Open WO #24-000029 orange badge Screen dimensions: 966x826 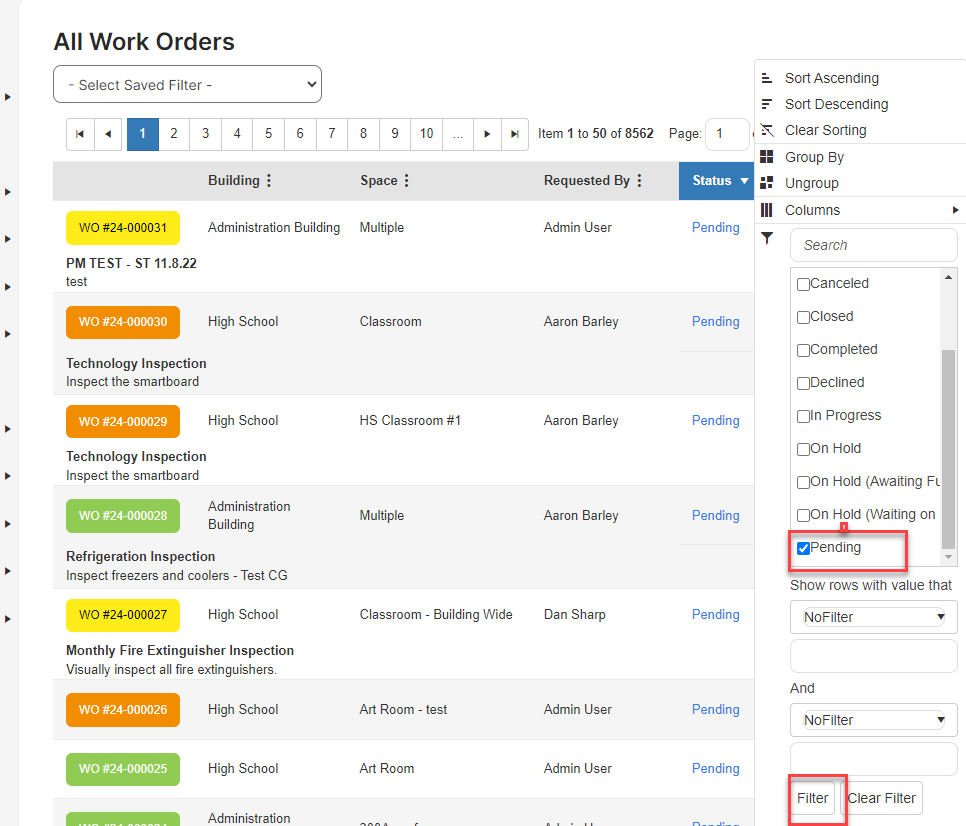[123, 421]
